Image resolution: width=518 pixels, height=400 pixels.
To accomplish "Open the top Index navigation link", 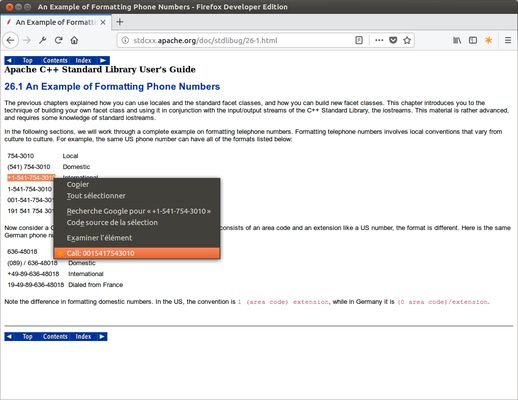I will [x=83, y=60].
